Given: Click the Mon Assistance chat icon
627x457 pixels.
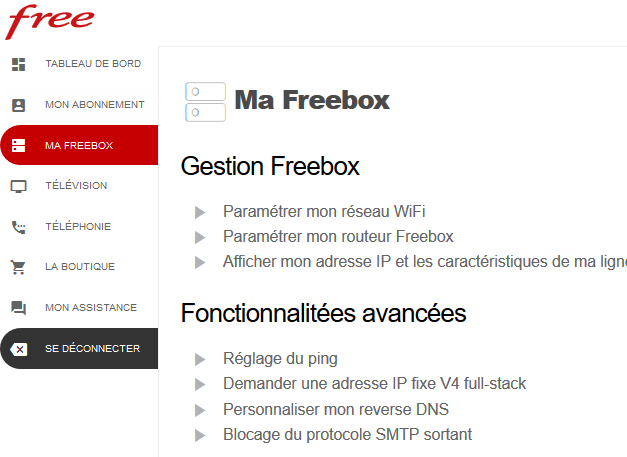Looking at the screenshot, I should coord(18,308).
